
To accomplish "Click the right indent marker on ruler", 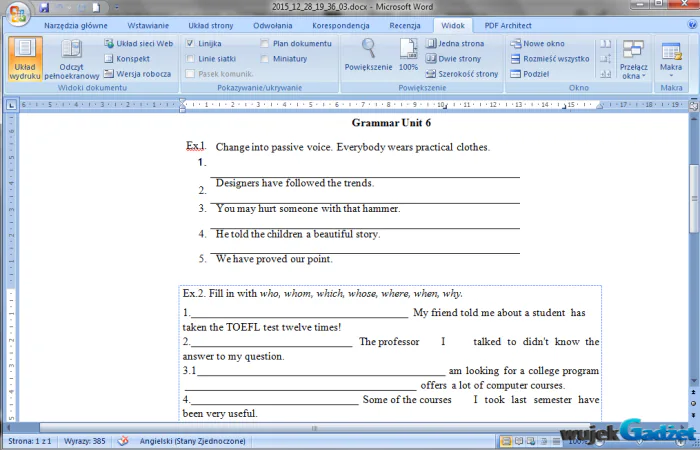I will tap(600, 107).
